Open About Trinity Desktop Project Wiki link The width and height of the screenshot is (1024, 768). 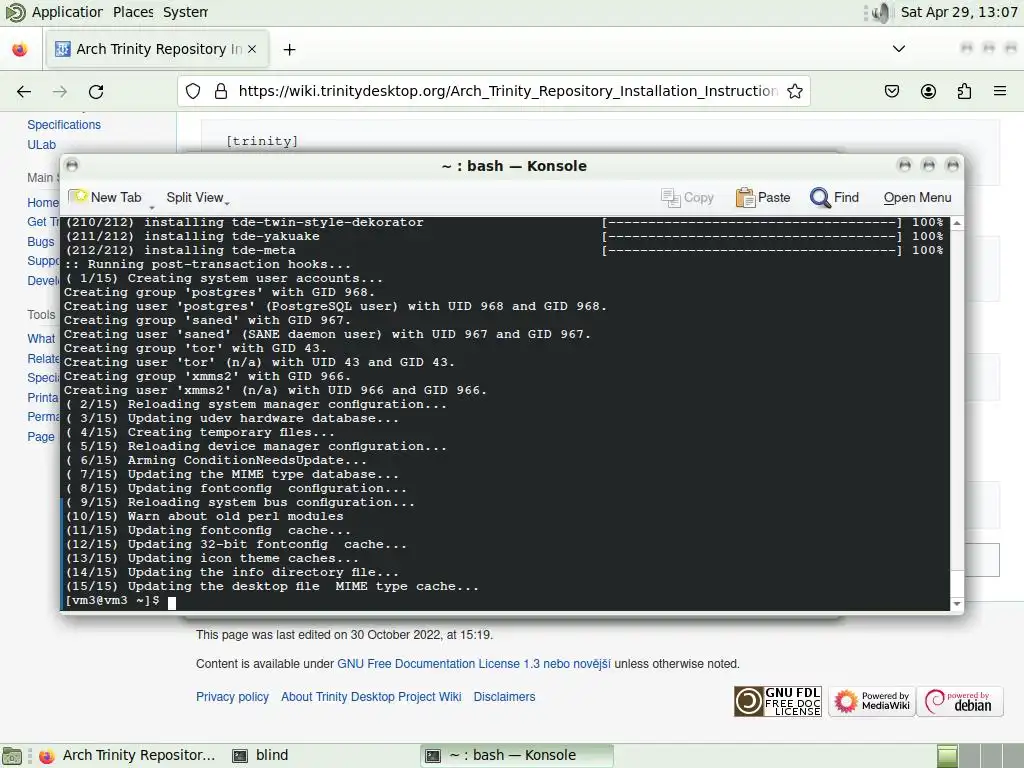(371, 697)
